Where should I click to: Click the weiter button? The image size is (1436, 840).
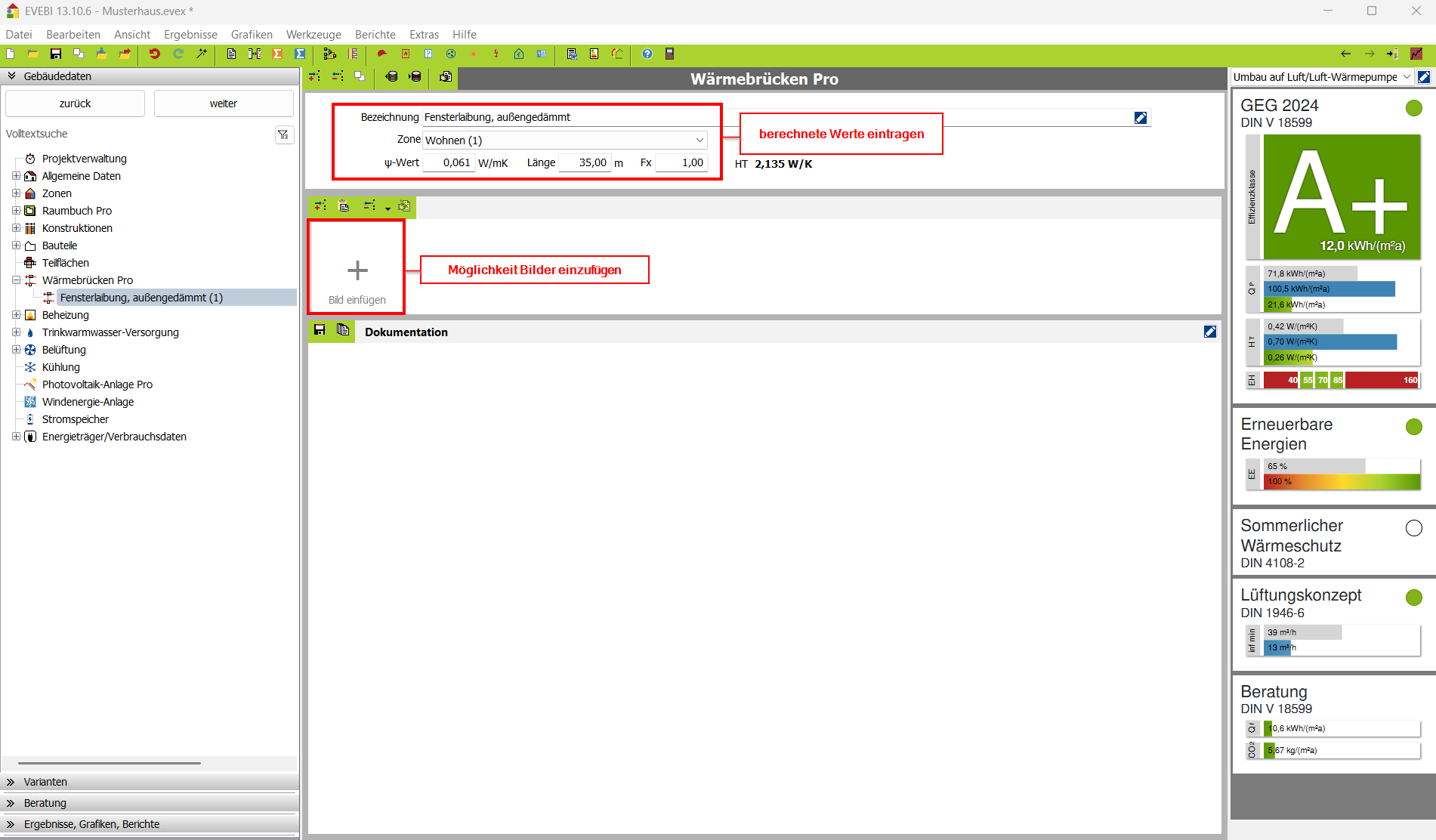point(224,103)
